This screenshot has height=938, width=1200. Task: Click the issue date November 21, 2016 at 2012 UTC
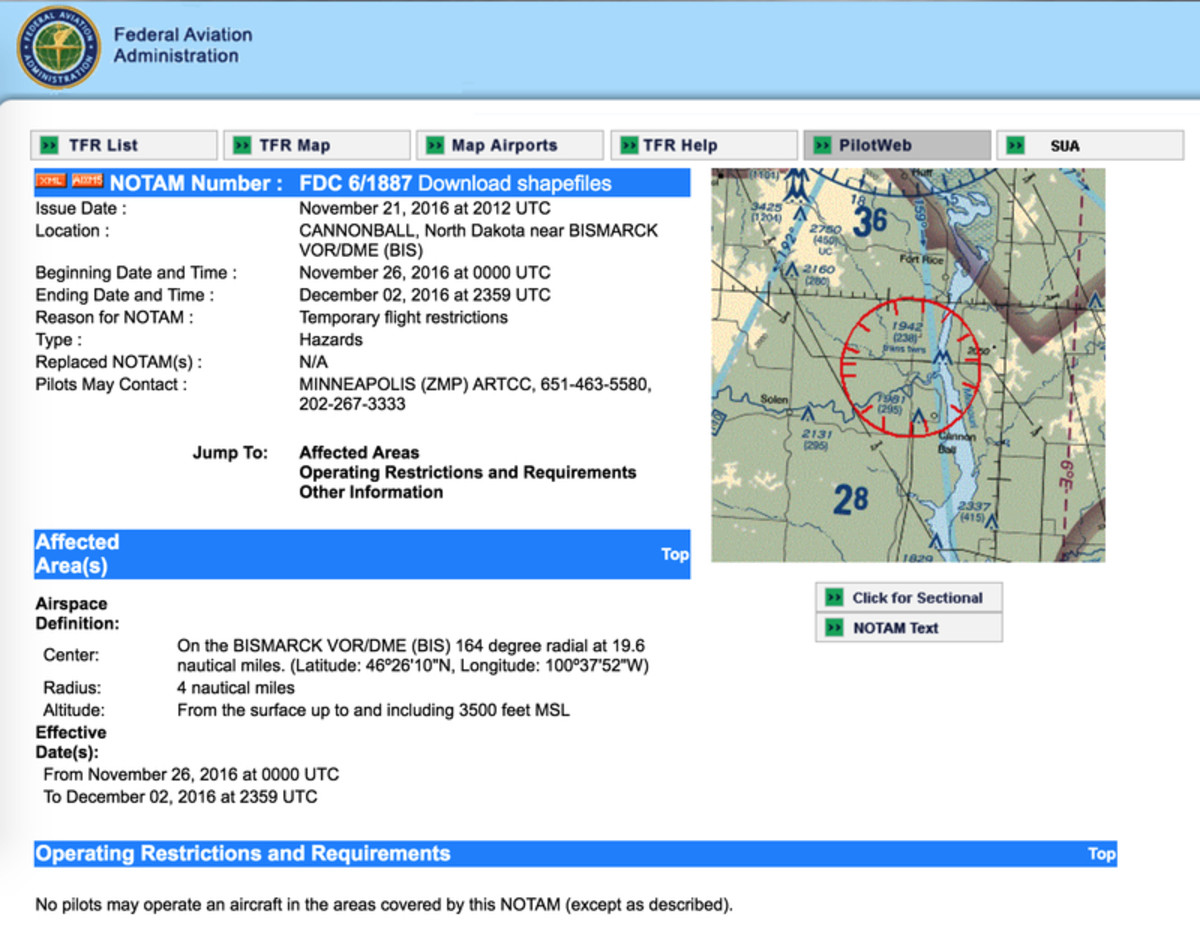pyautogui.click(x=425, y=209)
